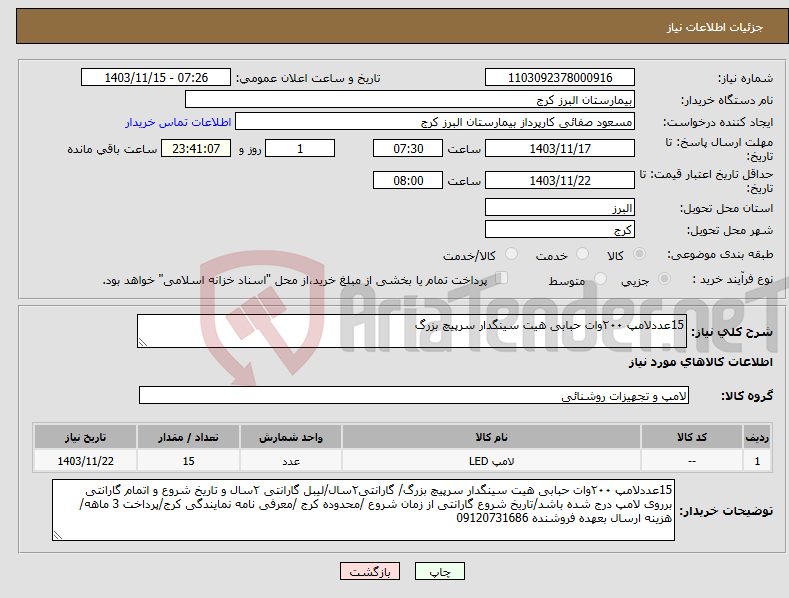
Task: Click the goods group field لامپ و تجهیزات روشنائی
Action: (414, 396)
